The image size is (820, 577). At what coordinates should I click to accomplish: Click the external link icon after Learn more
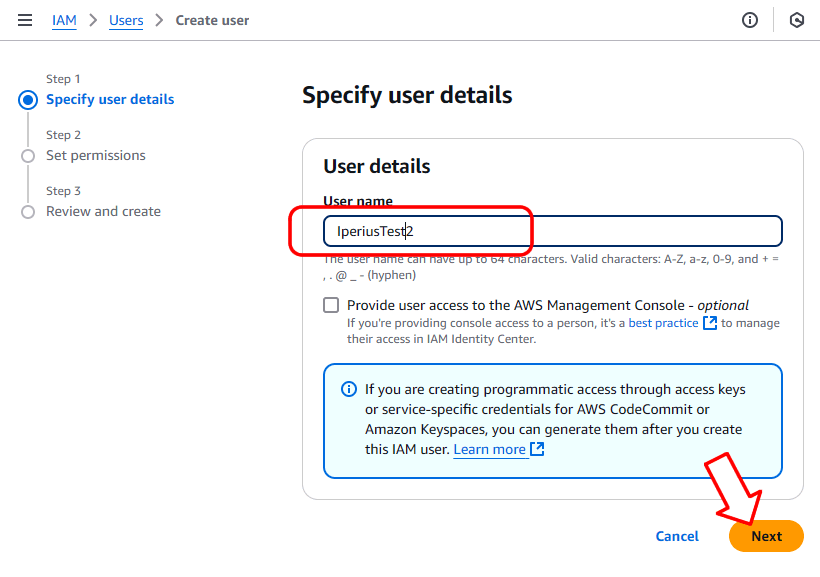[x=537, y=449]
